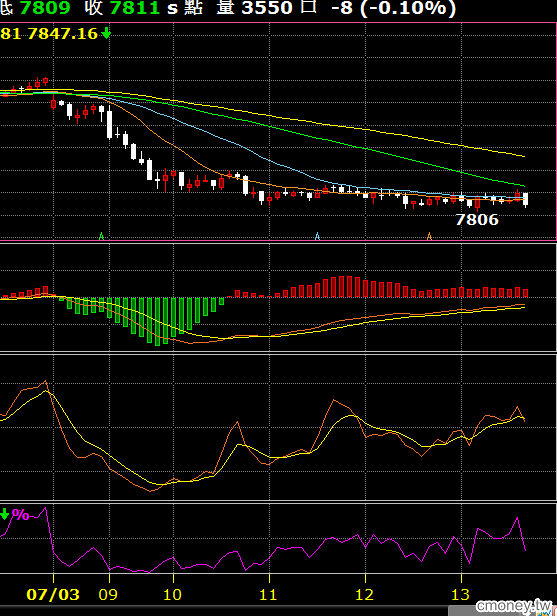
Task: Select the 13 hour mark on the time axis
Action: [x=460, y=594]
